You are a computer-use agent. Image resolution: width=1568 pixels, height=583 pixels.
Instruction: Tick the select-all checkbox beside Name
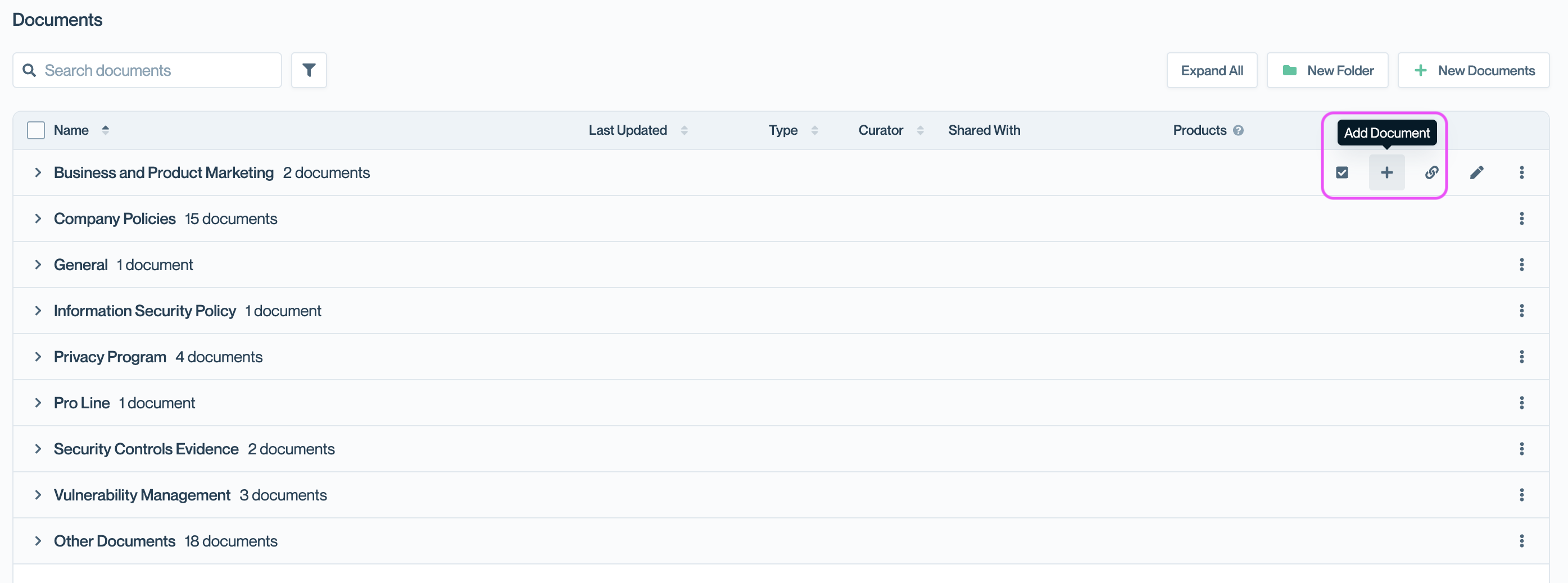pyautogui.click(x=36, y=130)
